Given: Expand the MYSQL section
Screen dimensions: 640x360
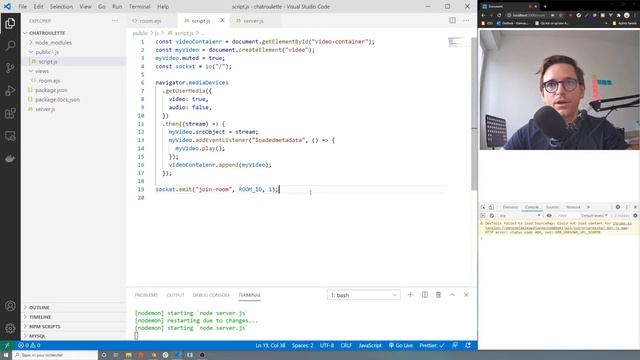Looking at the screenshot, I should (x=37, y=336).
